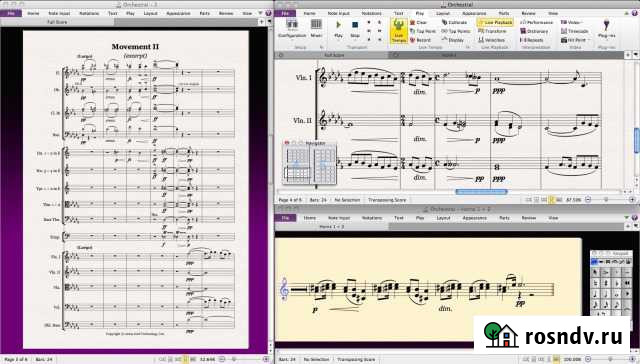640x364 pixels.
Task: Click purple File tab in left score window
Action: pyautogui.click(x=11, y=13)
